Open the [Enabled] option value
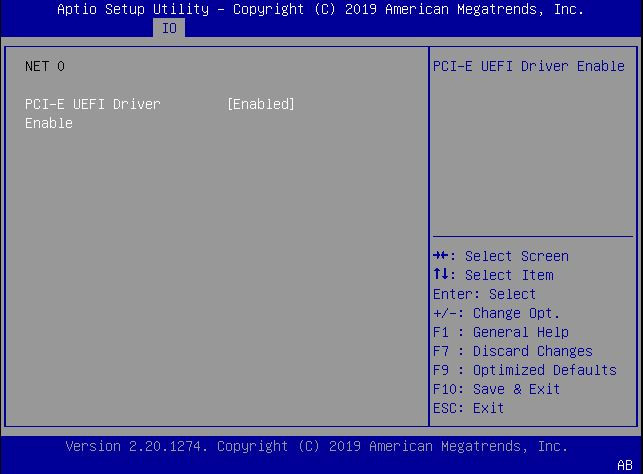 click(x=261, y=104)
